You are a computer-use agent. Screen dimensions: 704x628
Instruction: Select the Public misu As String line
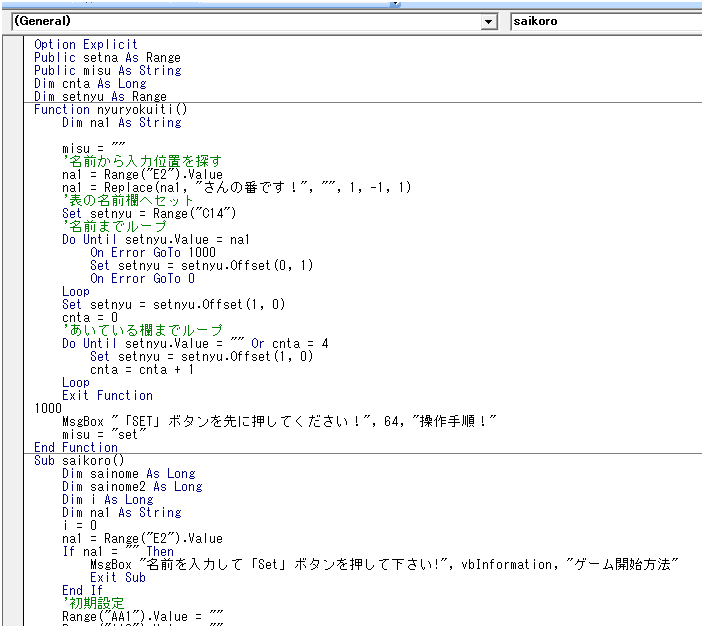(x=107, y=71)
